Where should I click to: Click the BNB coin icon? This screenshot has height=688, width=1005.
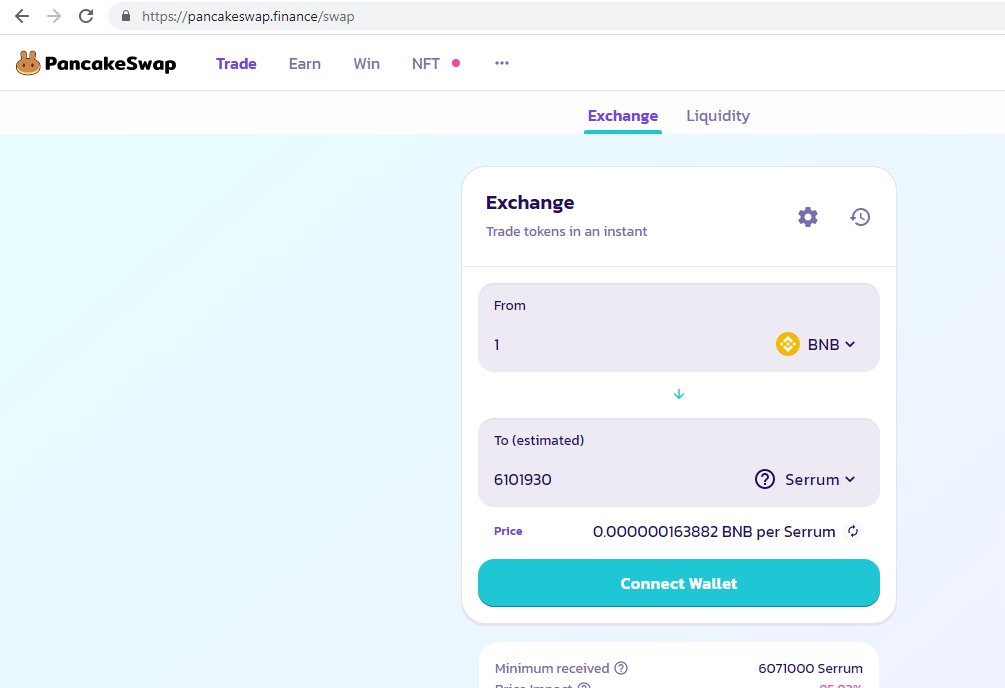point(788,344)
